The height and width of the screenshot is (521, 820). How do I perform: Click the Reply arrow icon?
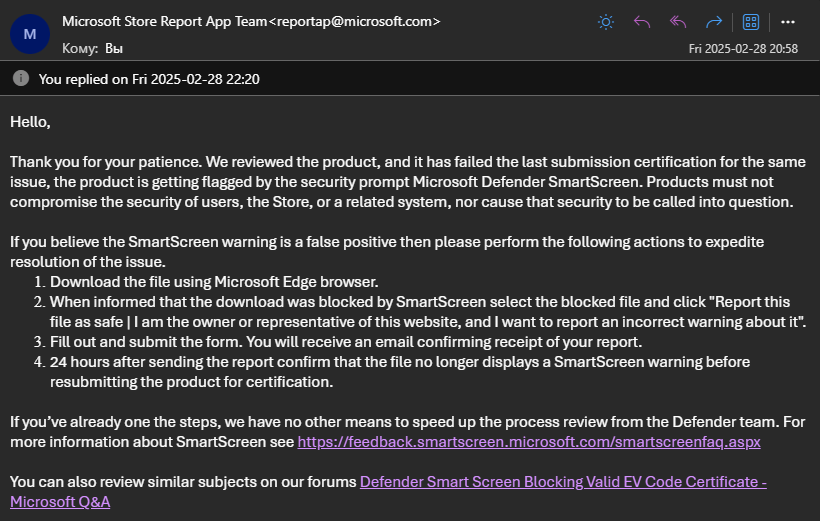642,22
